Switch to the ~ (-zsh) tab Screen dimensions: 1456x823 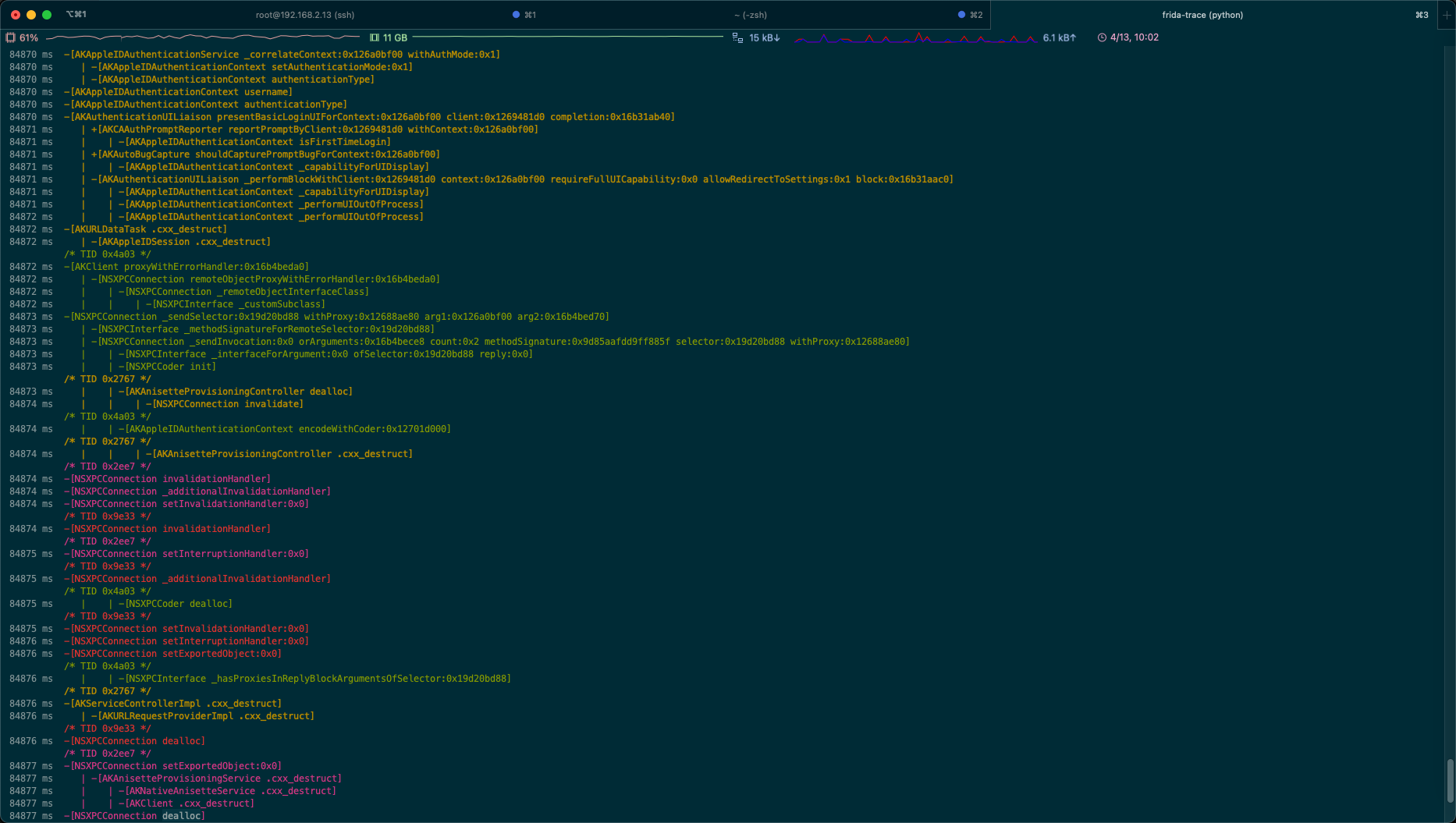click(x=750, y=15)
